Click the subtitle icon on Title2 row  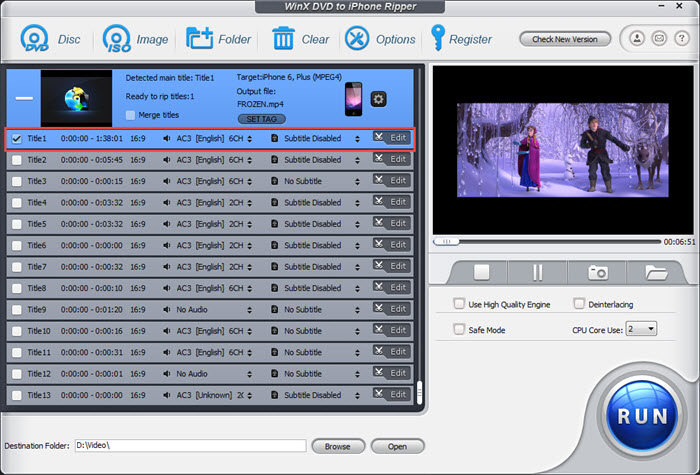coord(275,160)
